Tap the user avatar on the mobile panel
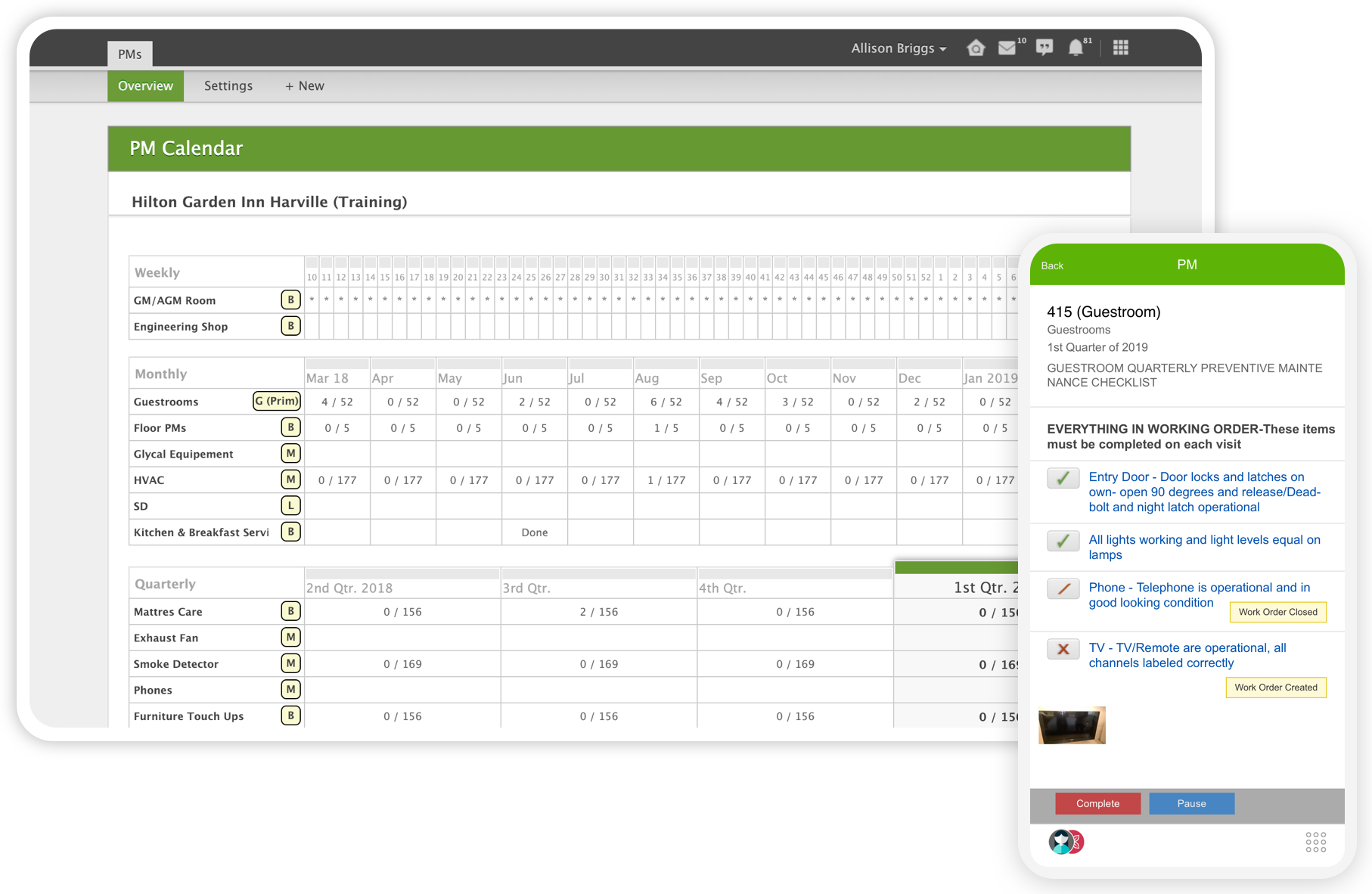This screenshot has width=1372, height=894. 1063,840
